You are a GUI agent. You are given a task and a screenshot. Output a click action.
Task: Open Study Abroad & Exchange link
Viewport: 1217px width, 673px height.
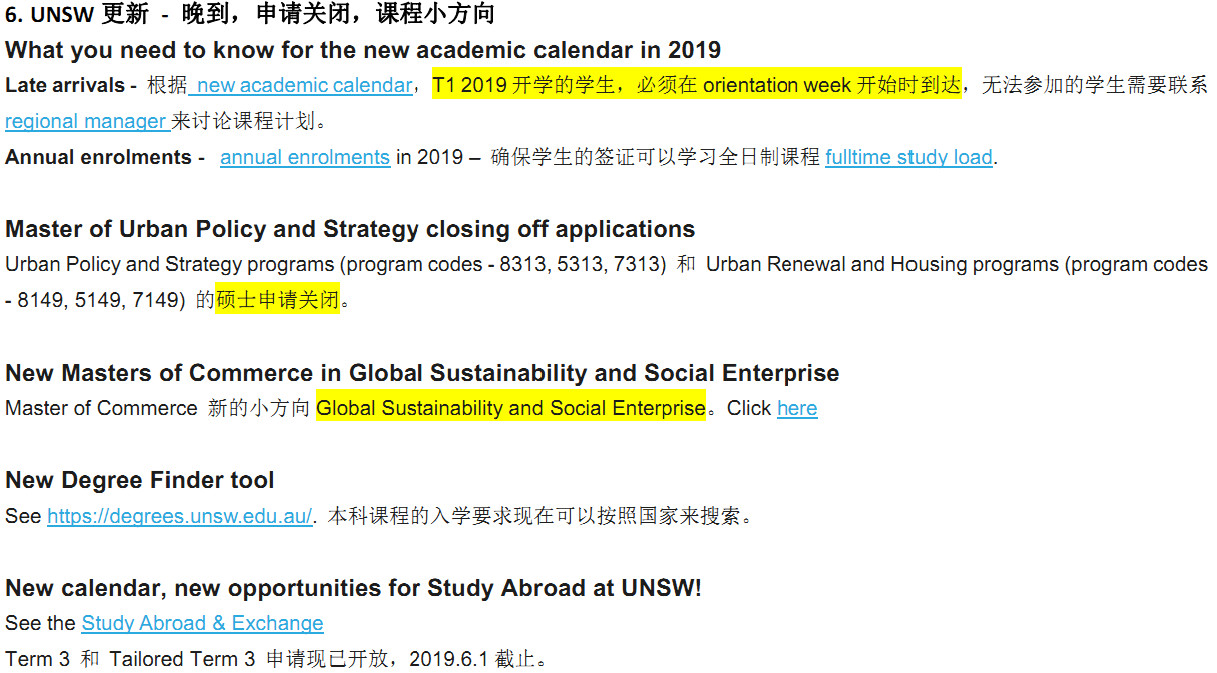(202, 624)
